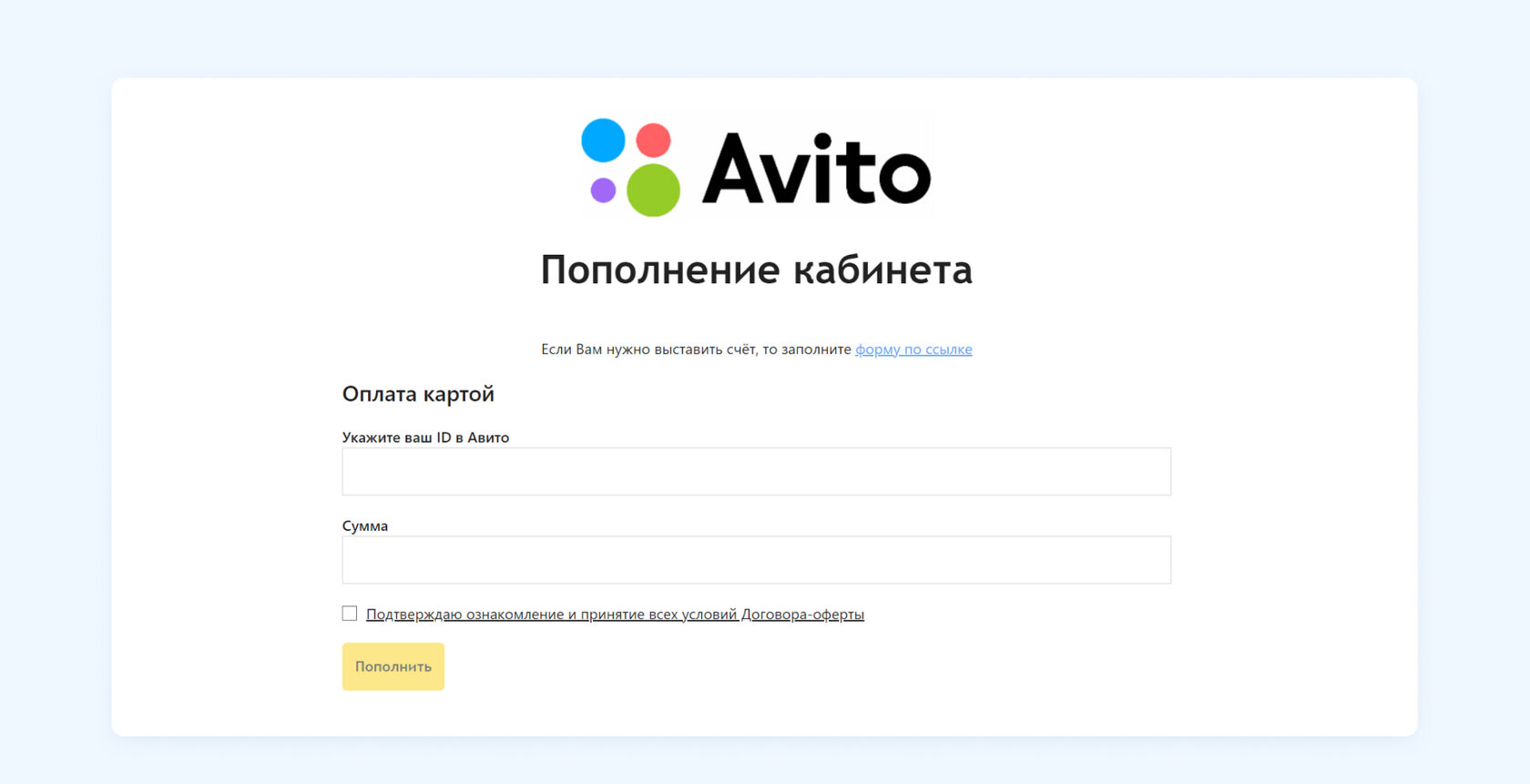Select the 'Пополнение кабинета' page heading
This screenshot has height=784, width=1530.
(x=756, y=270)
